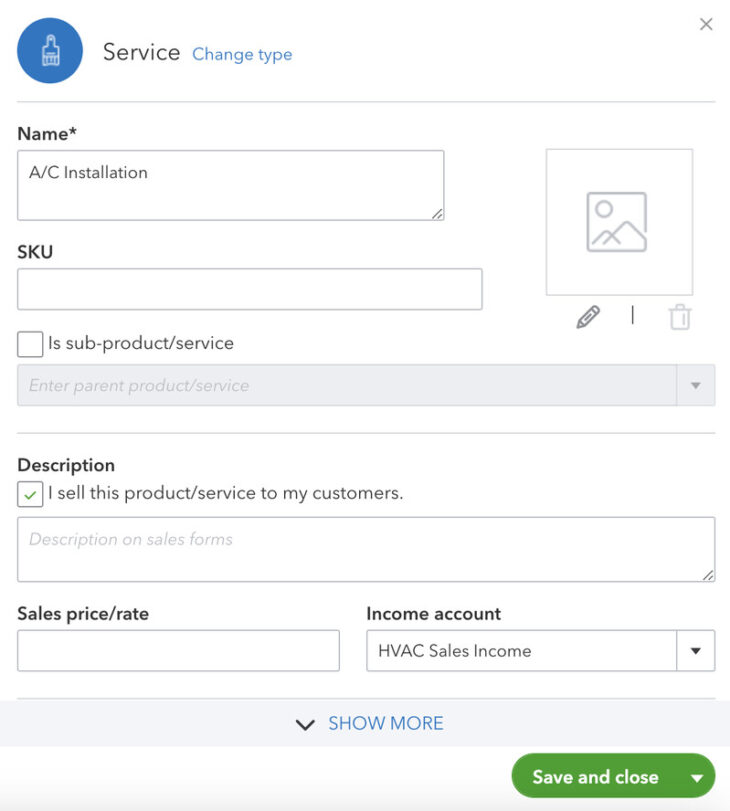Delete product image using the trash icon
Image resolution: width=730 pixels, height=811 pixels.
[680, 316]
